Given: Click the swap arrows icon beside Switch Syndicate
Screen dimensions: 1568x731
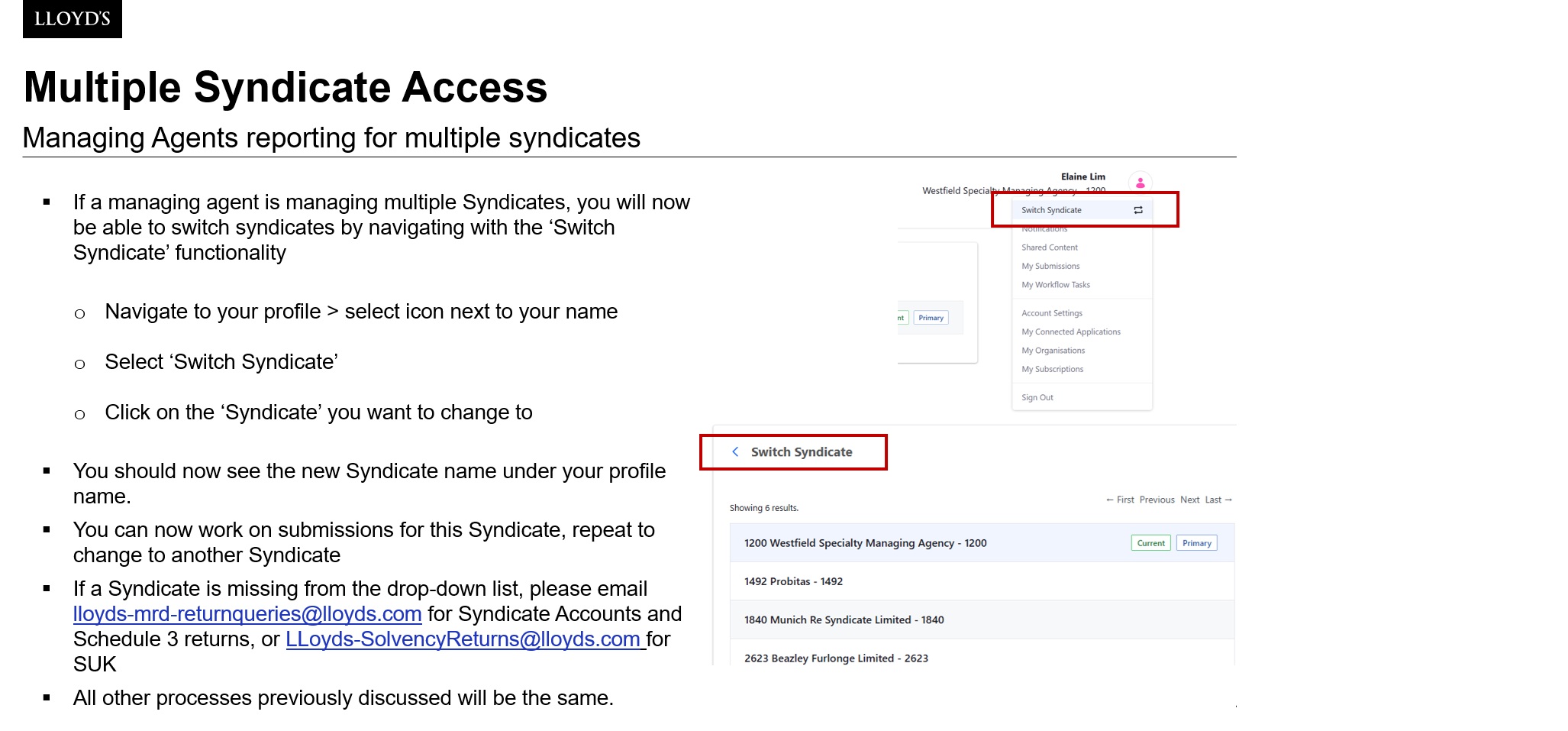Looking at the screenshot, I should pos(1138,210).
